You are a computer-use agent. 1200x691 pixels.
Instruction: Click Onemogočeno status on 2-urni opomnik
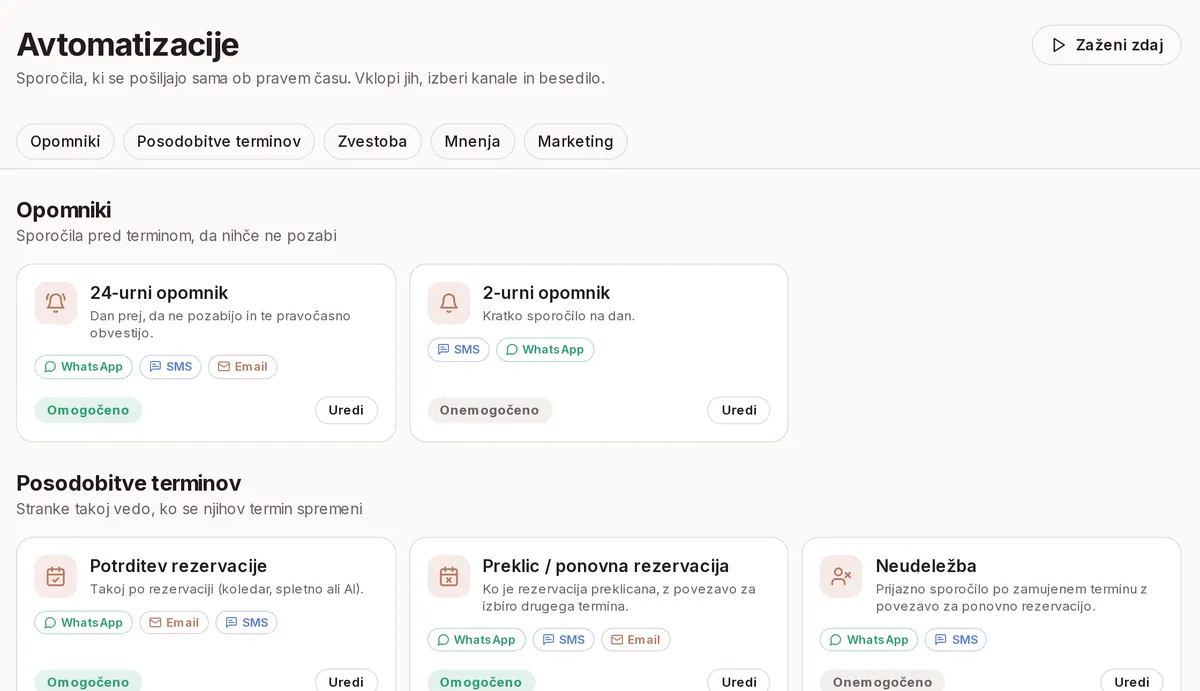coord(489,410)
